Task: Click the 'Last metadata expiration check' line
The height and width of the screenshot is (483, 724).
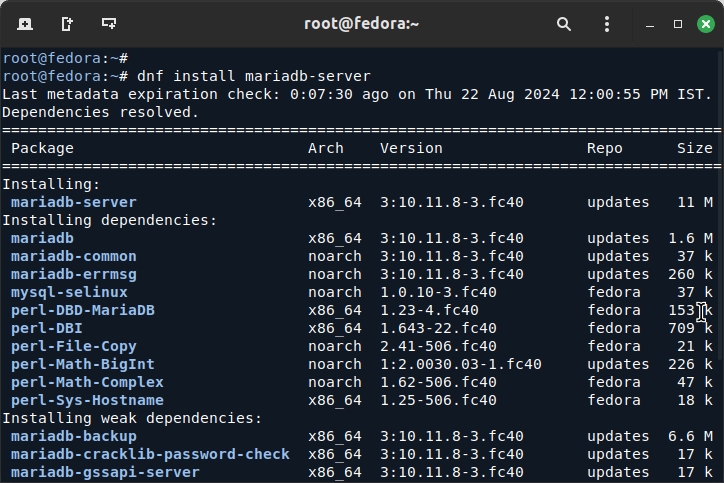Action: [x=357, y=94]
